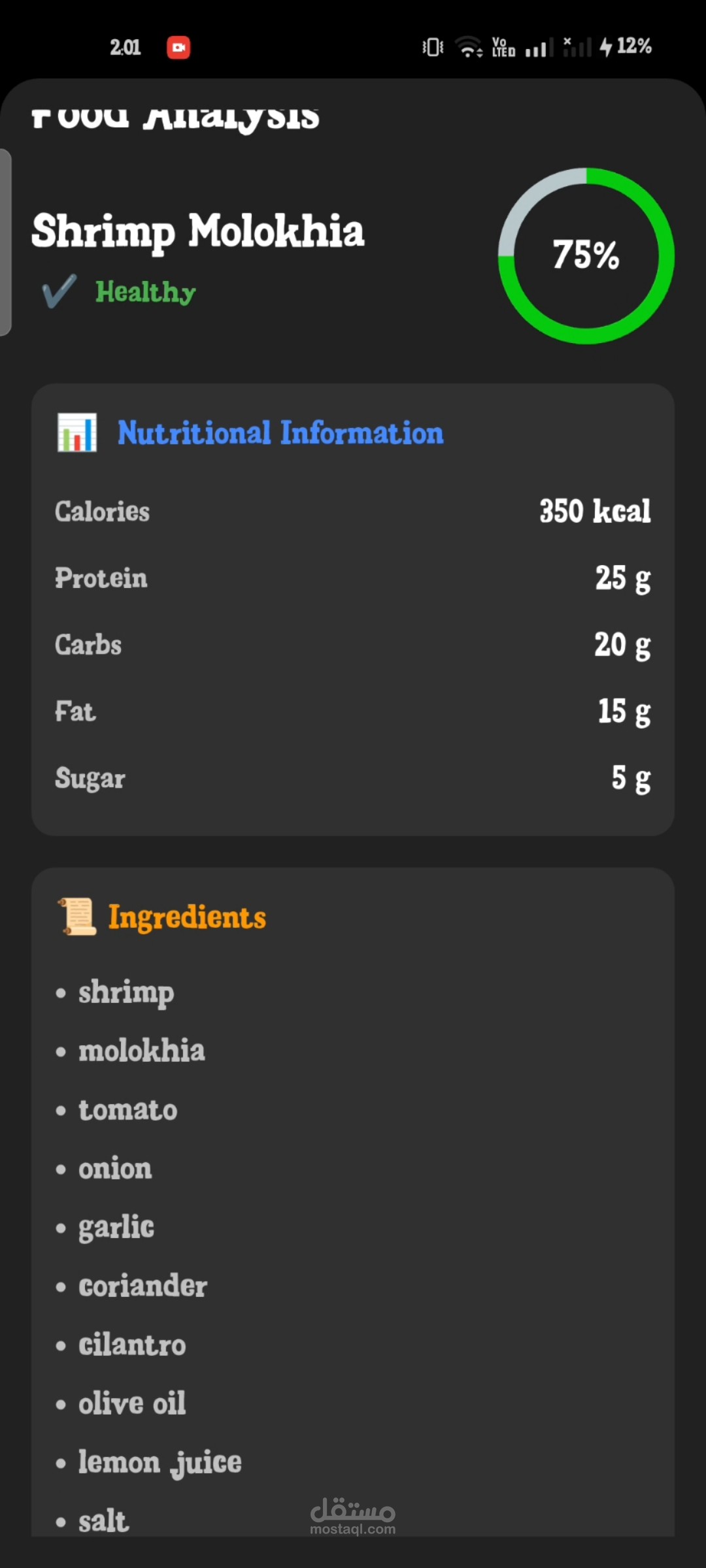This screenshot has width=706, height=1568.
Task: Tap the green Healthy label
Action: tap(145, 291)
